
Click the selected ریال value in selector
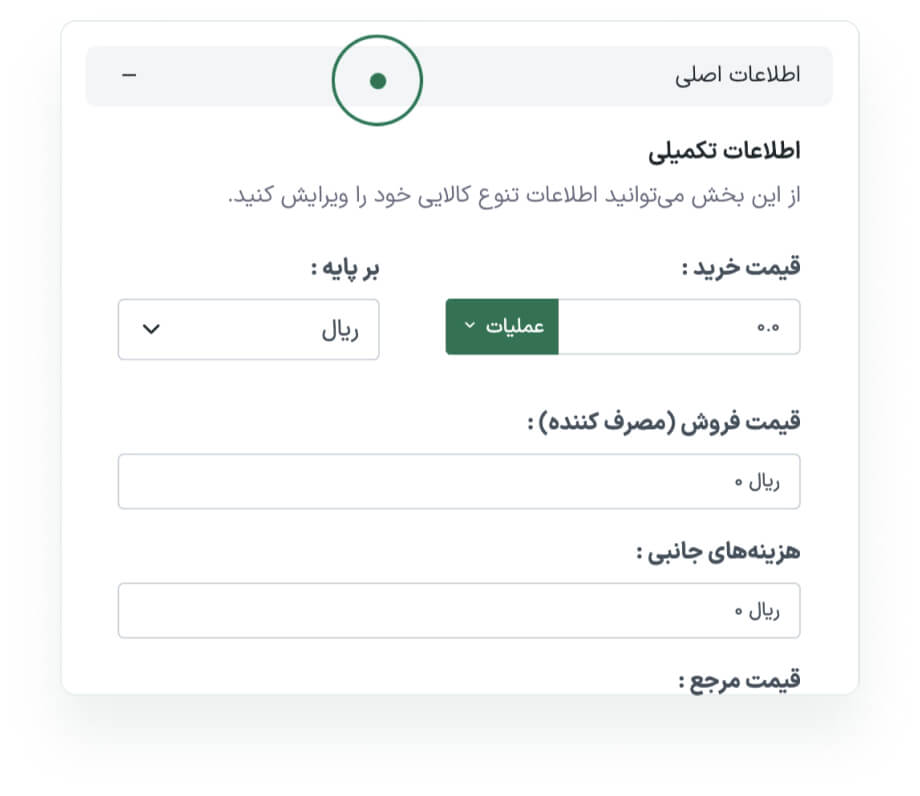339,329
